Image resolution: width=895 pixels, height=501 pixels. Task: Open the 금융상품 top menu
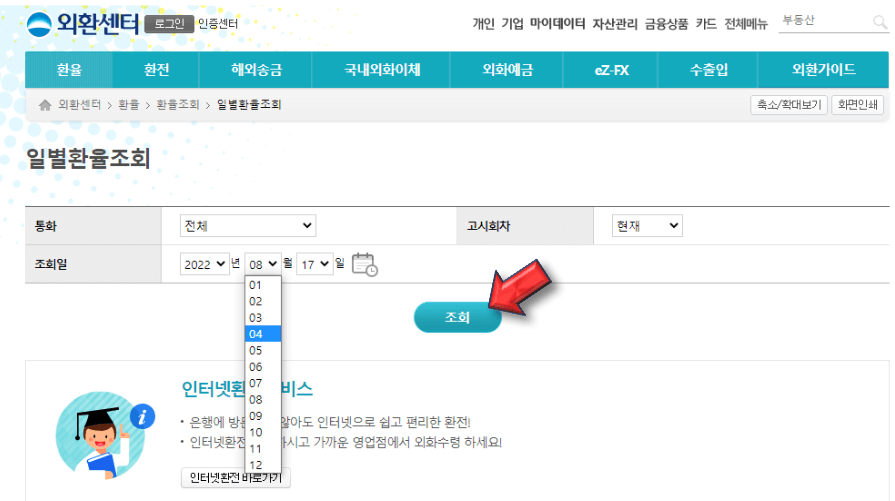click(666, 23)
